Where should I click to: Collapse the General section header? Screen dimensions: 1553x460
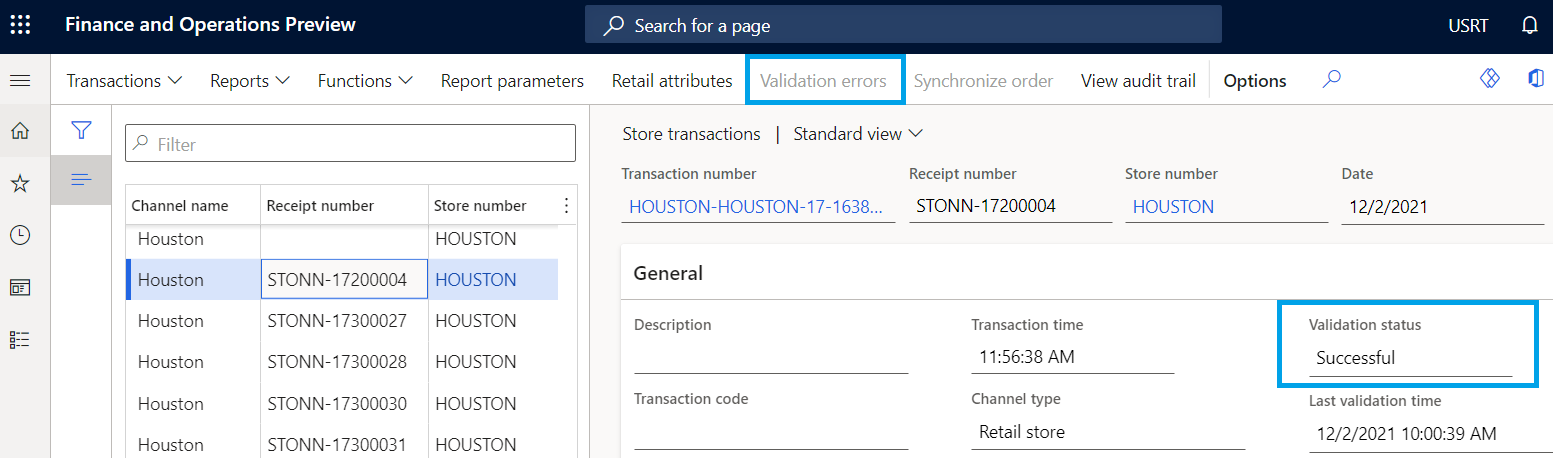pyautogui.click(x=668, y=273)
